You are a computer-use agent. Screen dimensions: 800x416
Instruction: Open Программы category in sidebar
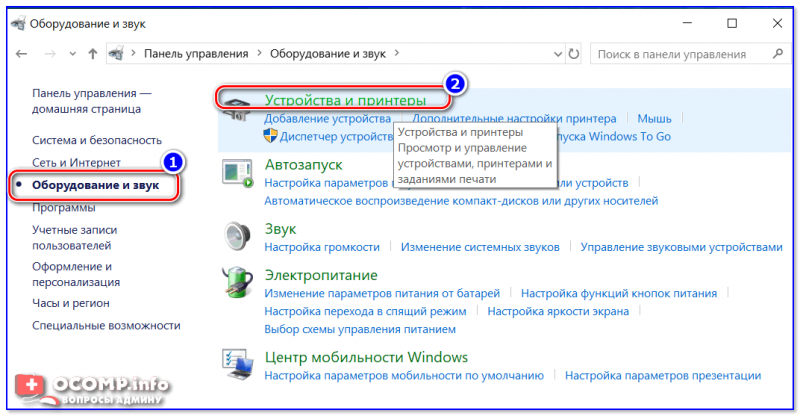[64, 207]
